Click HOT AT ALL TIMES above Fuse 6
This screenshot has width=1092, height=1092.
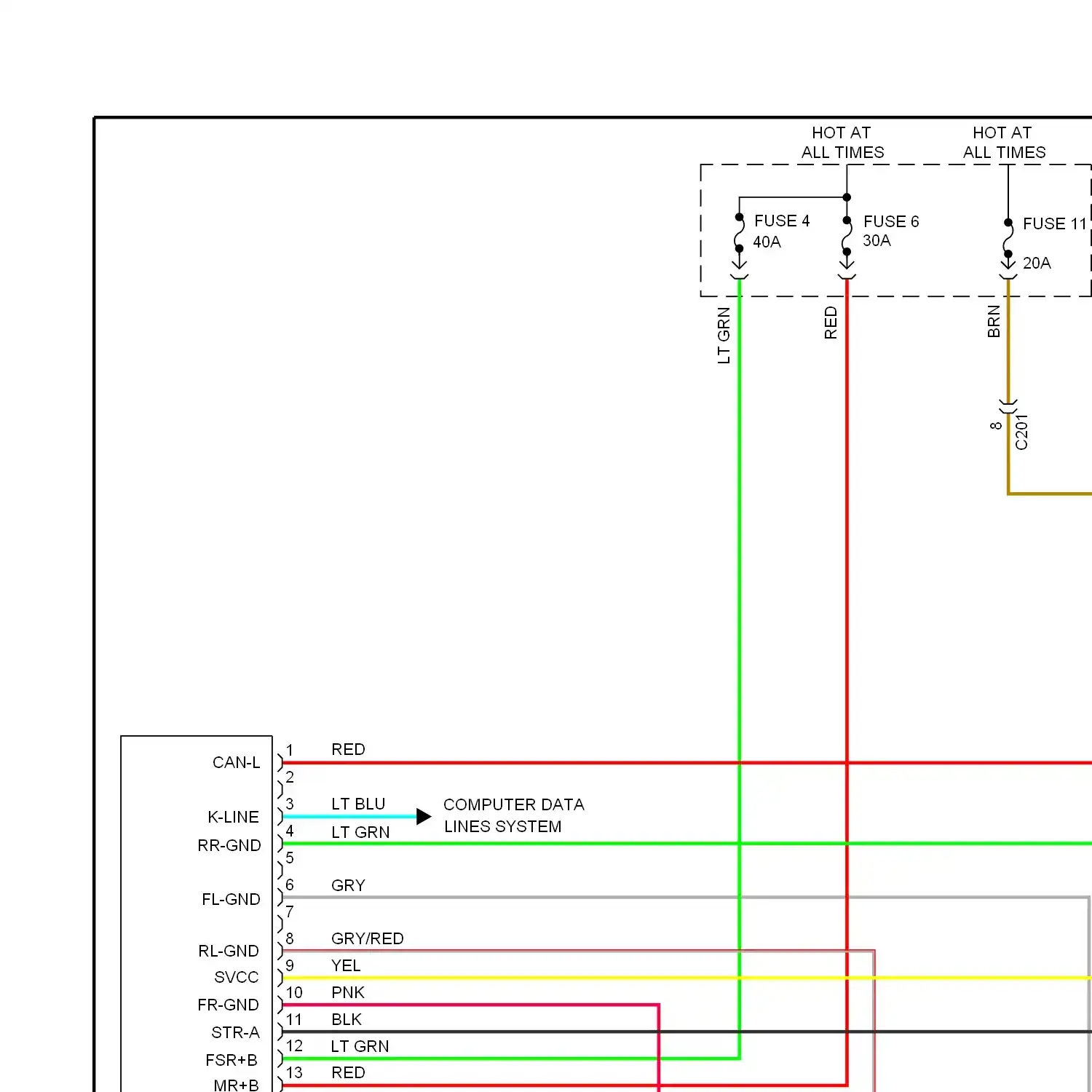tap(842, 142)
